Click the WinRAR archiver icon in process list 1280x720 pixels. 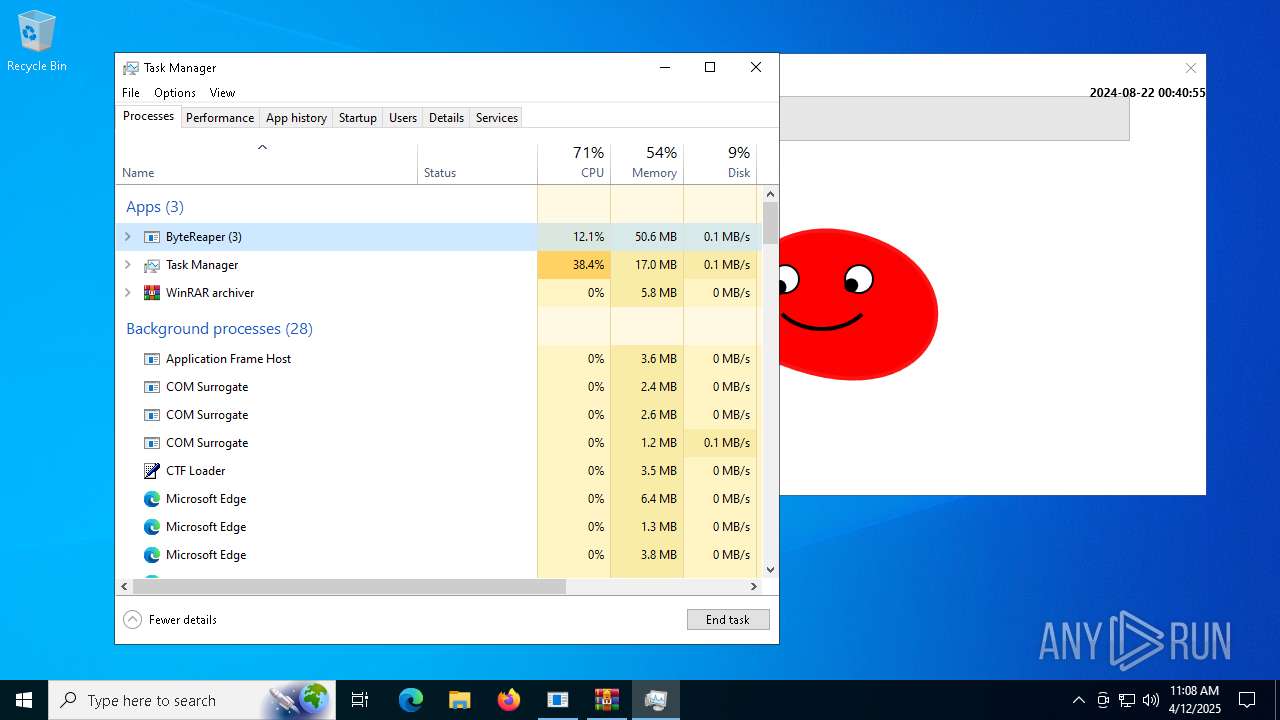[152, 293]
